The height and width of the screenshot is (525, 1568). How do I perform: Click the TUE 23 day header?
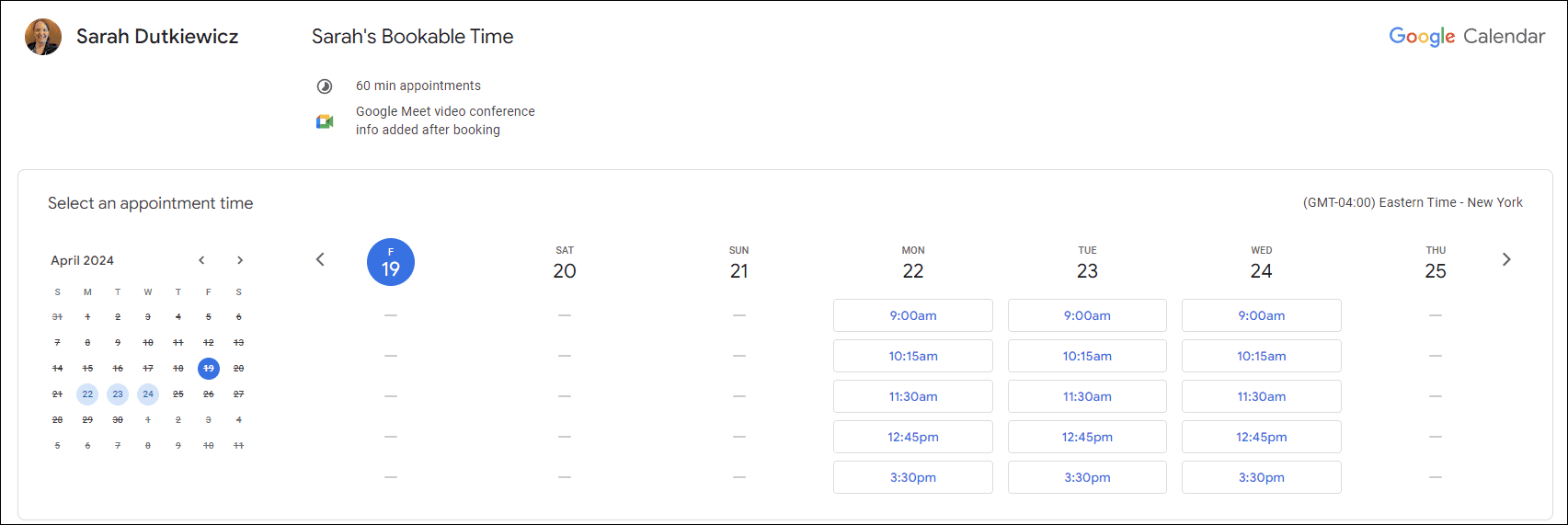point(1087,264)
